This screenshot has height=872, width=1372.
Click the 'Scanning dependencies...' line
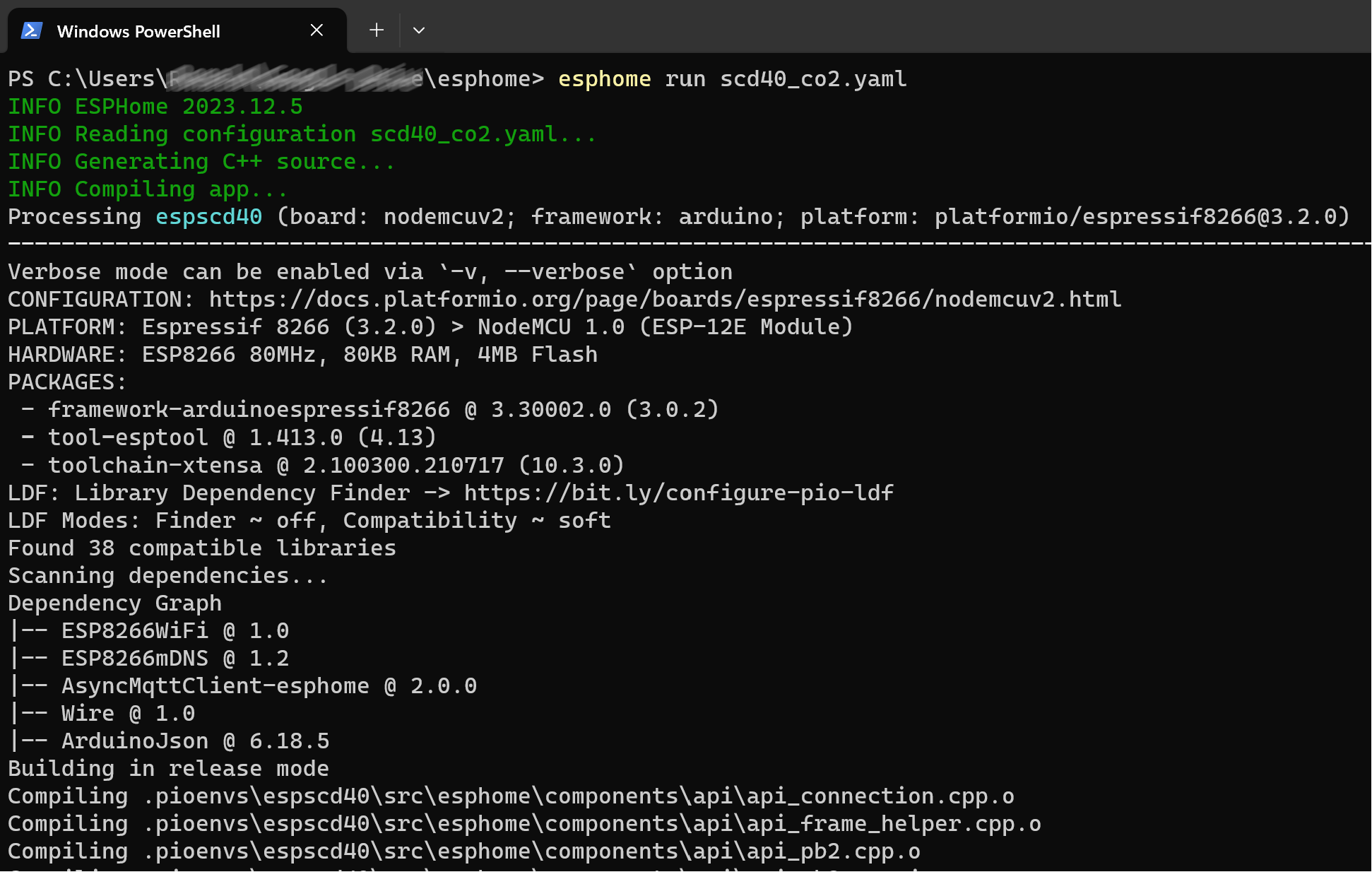pos(168,576)
